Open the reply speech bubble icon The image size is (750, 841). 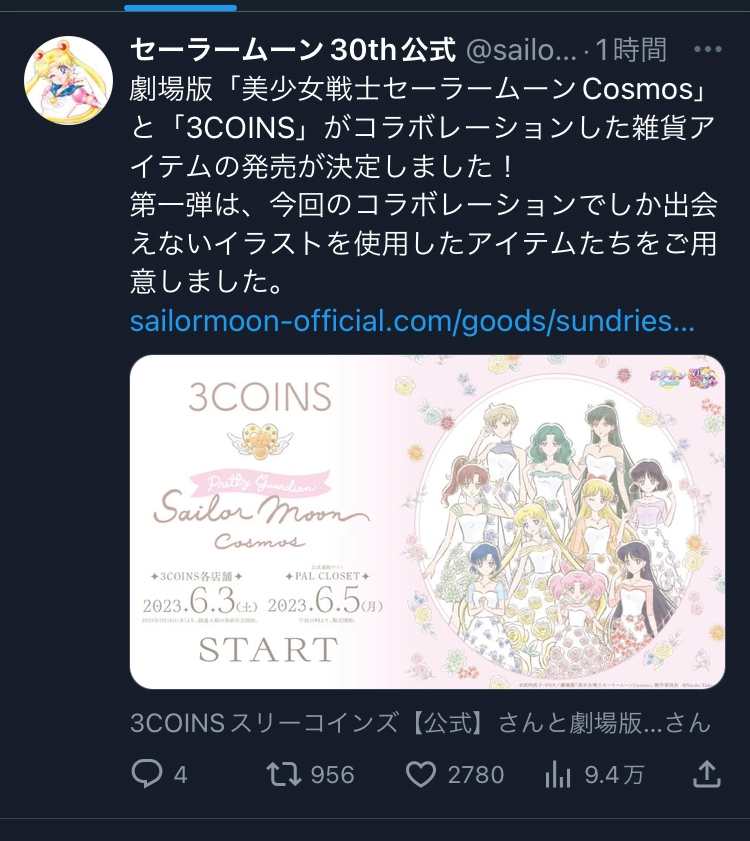pos(146,774)
